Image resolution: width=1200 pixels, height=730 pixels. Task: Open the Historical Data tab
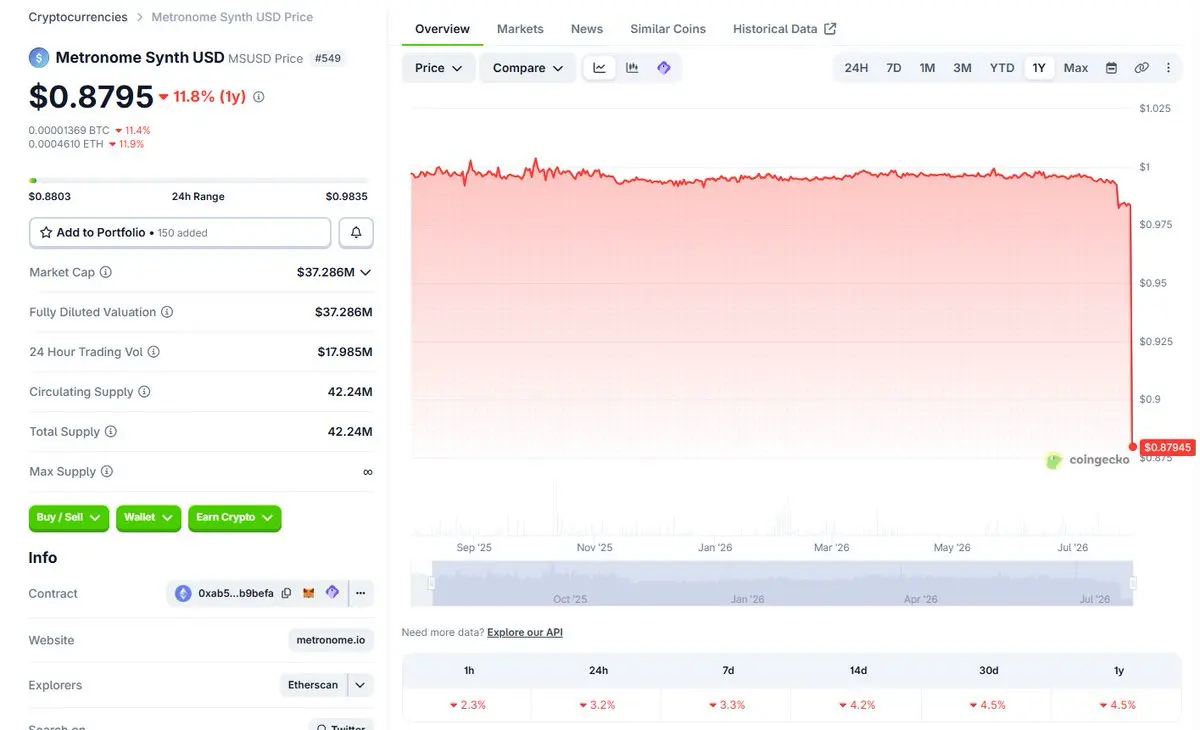point(784,29)
